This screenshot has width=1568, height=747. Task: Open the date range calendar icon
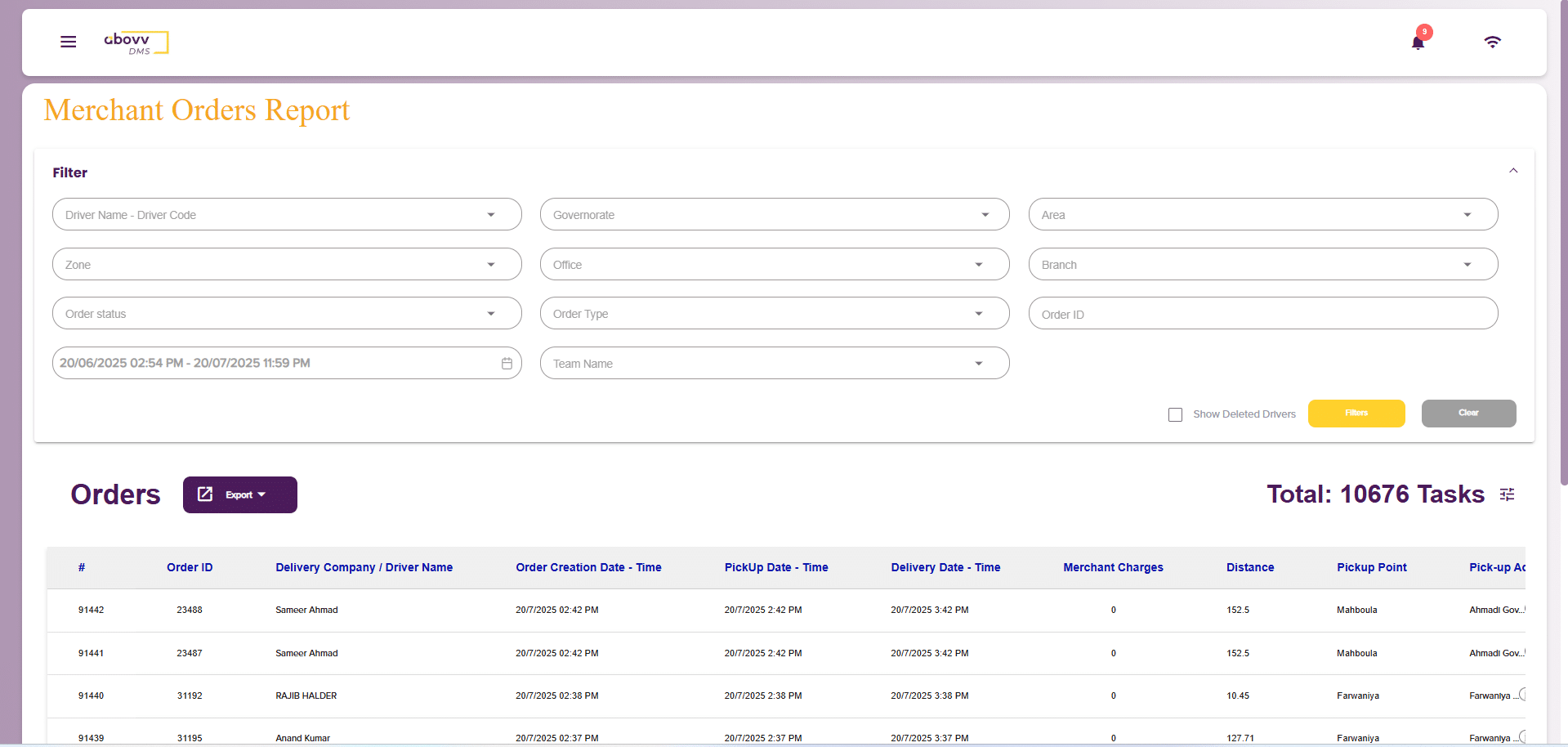point(507,364)
